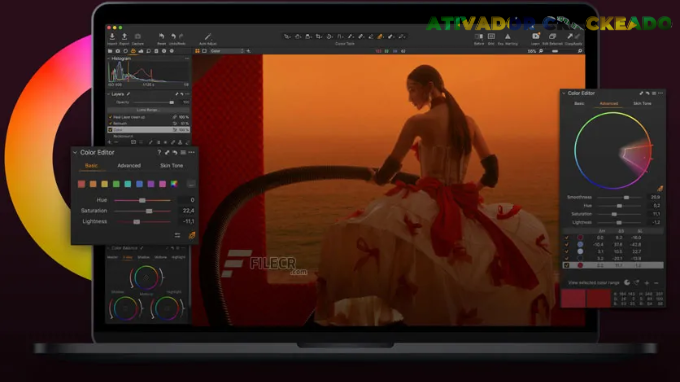680x382 pixels.
Task: Open the Library folder tool tab
Action: (x=110, y=51)
